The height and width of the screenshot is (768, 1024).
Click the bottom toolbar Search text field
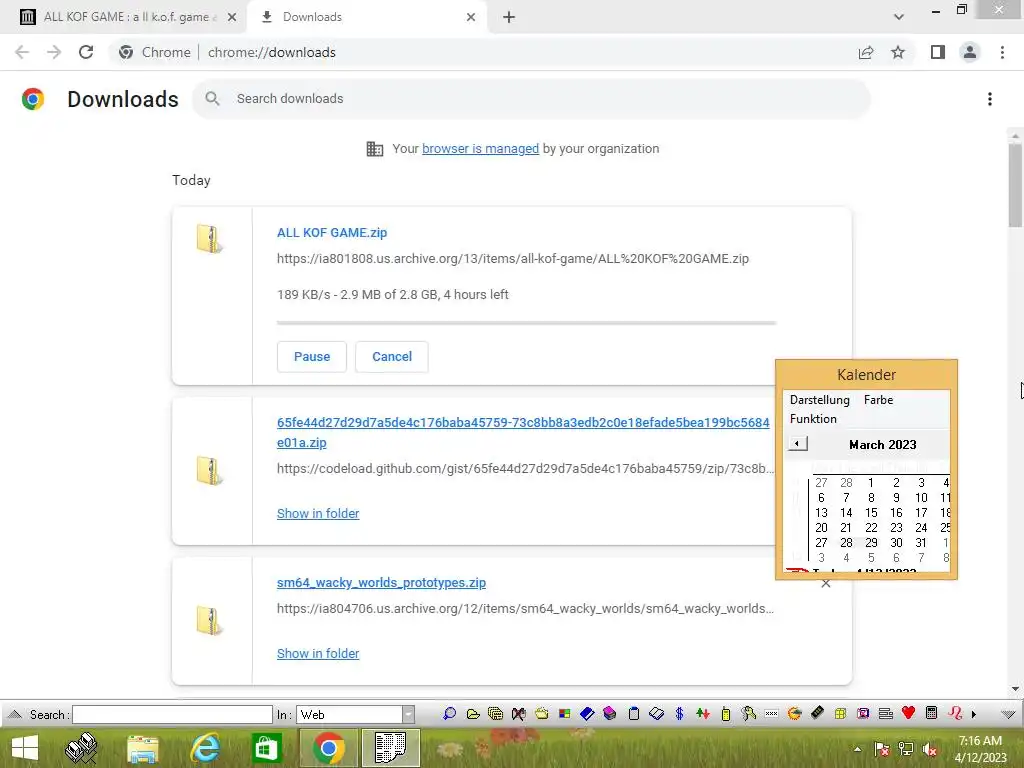click(172, 714)
